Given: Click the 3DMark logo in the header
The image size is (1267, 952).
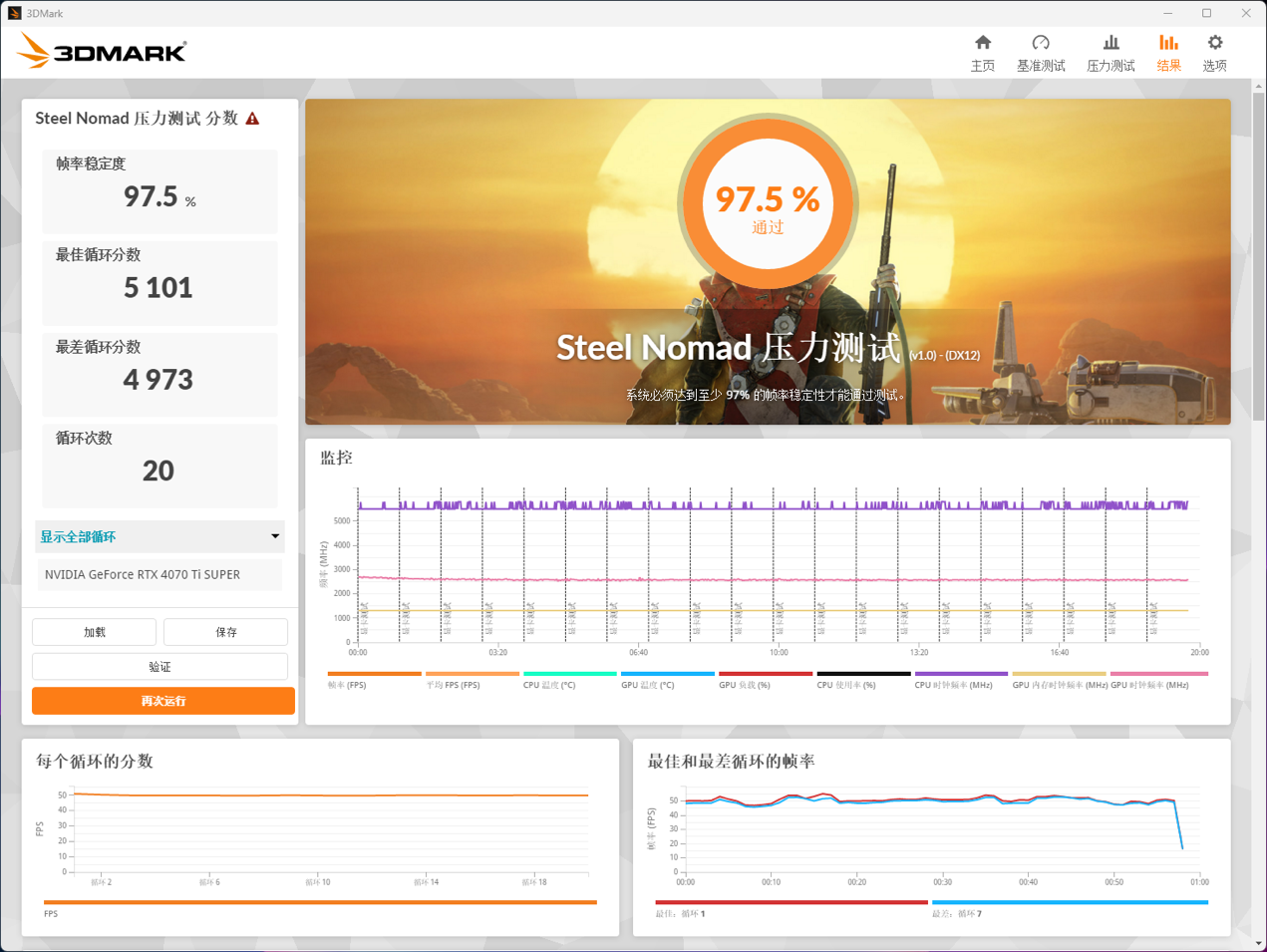Looking at the screenshot, I should pyautogui.click(x=103, y=52).
